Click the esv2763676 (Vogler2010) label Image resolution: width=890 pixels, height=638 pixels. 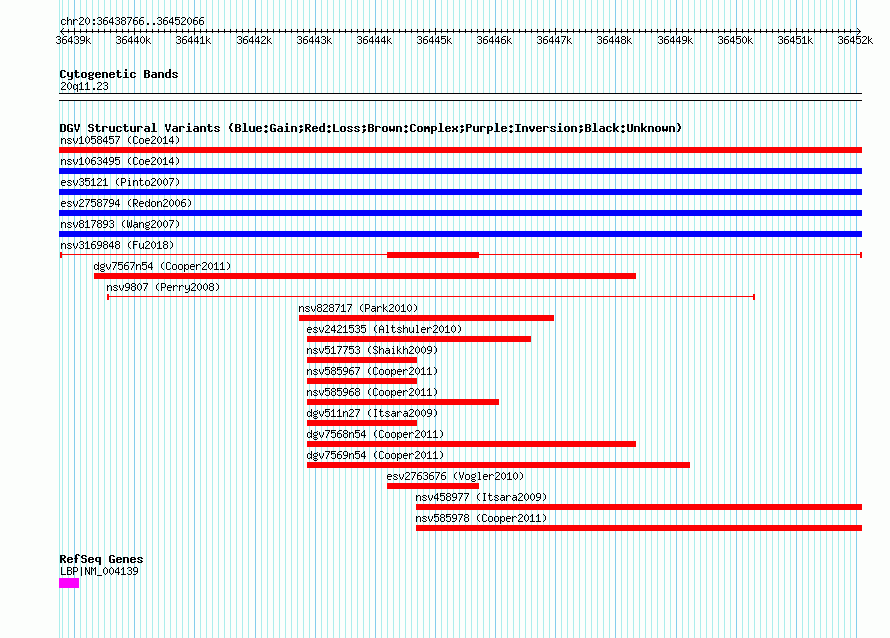pyautogui.click(x=455, y=476)
